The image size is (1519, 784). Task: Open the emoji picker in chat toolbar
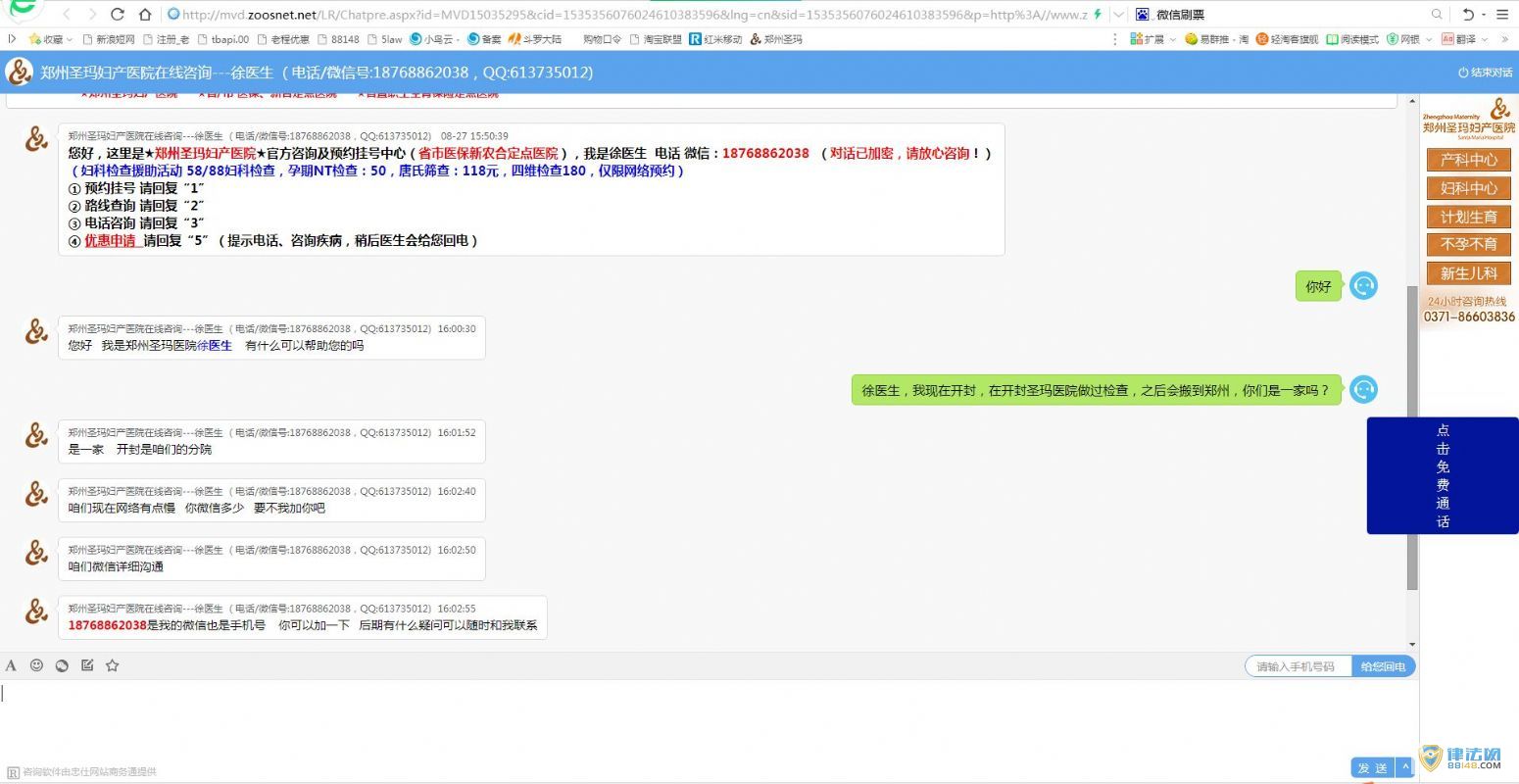click(x=36, y=665)
